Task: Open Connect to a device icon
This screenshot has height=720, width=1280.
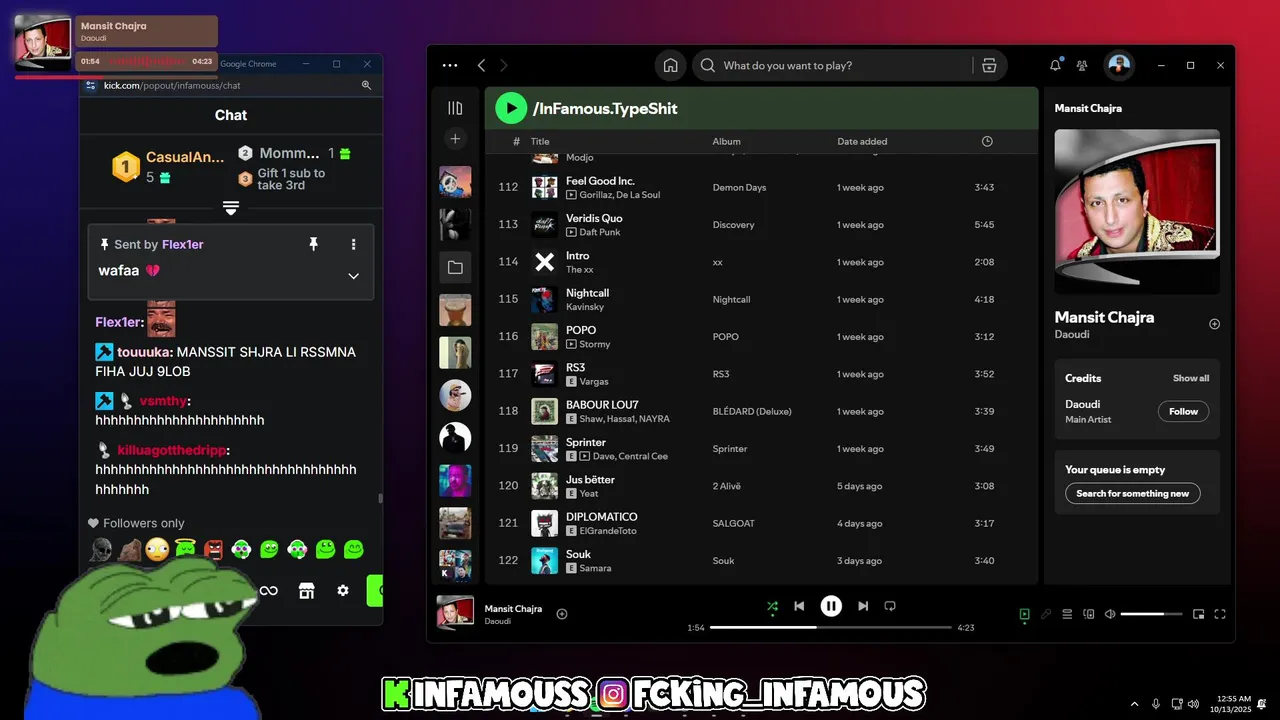Action: (x=1089, y=614)
